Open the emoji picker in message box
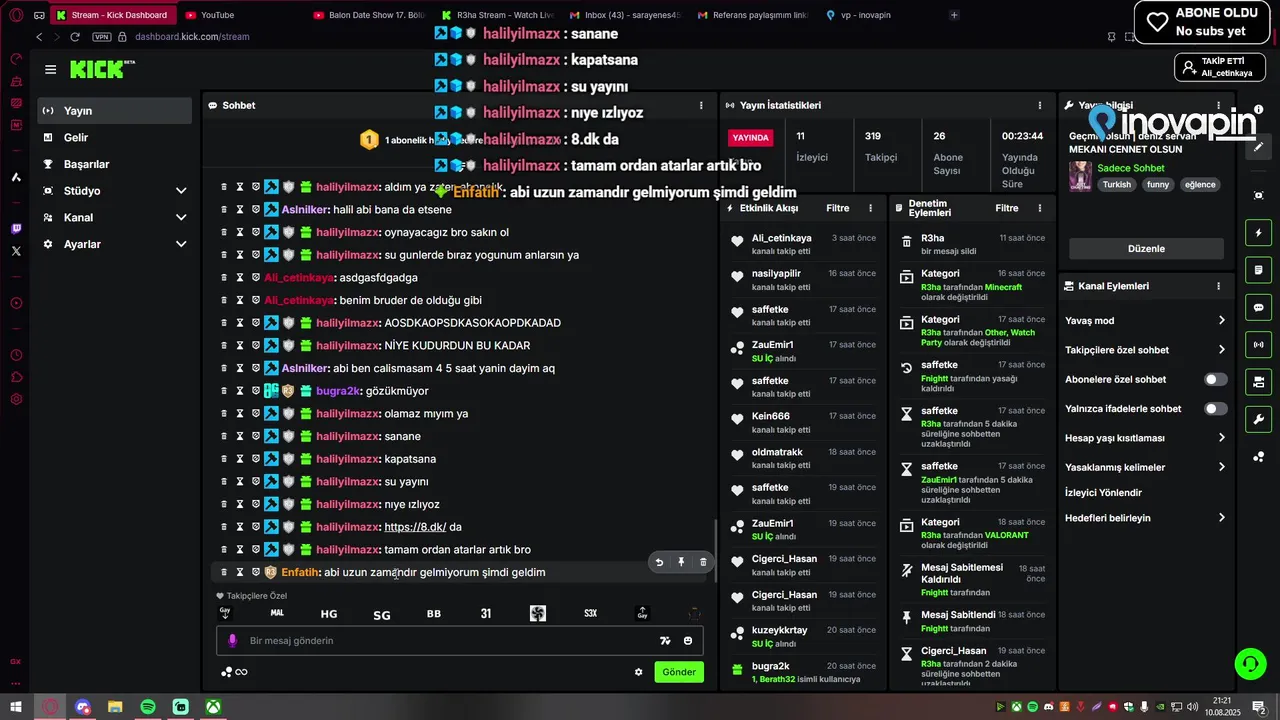1280x720 pixels. pos(688,641)
